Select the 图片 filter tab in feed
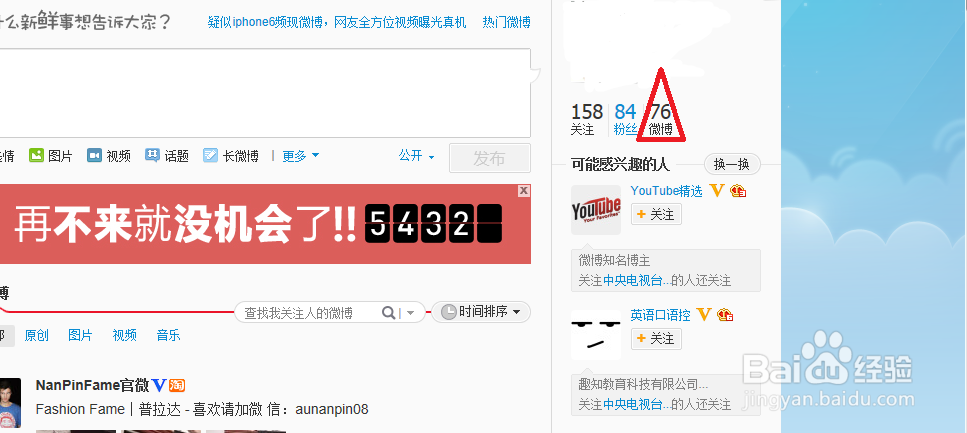 pyautogui.click(x=80, y=335)
